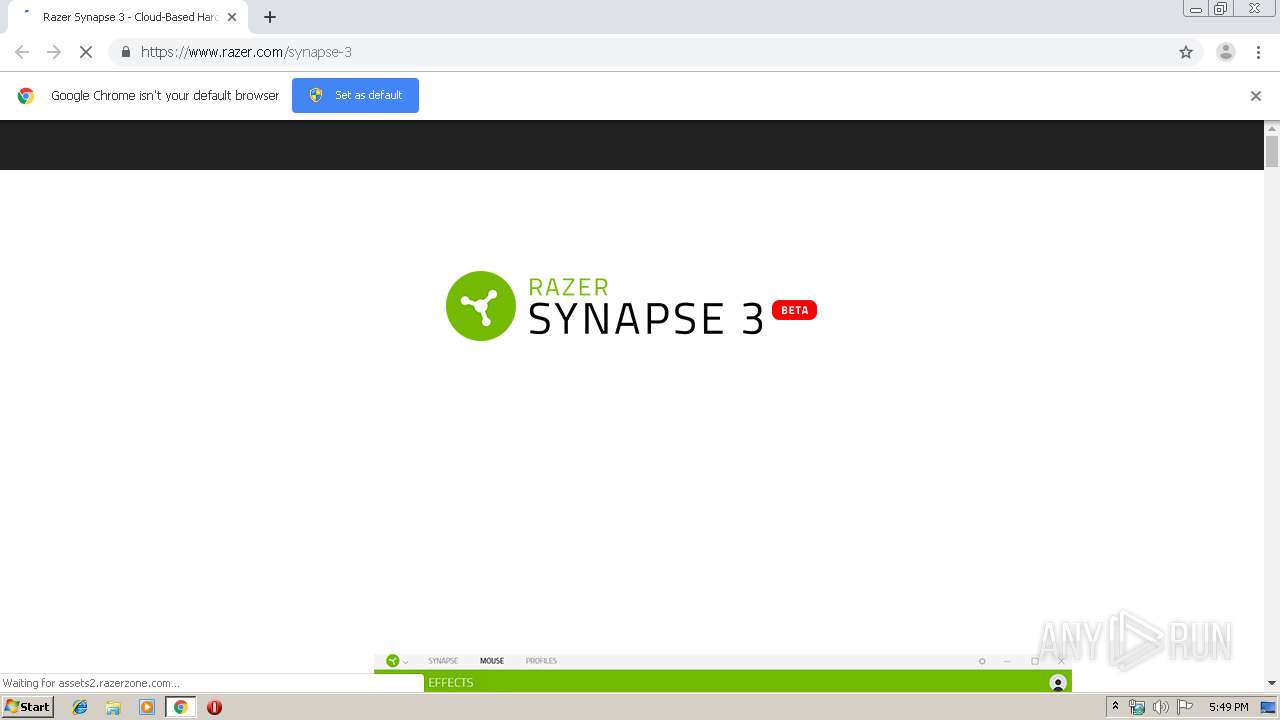The height and width of the screenshot is (720, 1280).
Task: Open the Action Center flag icon
Action: (x=1185, y=707)
